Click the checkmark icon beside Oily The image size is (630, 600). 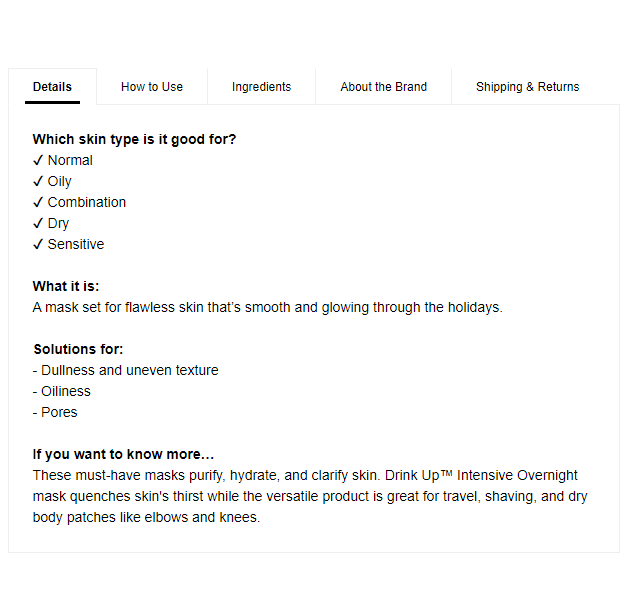(38, 181)
